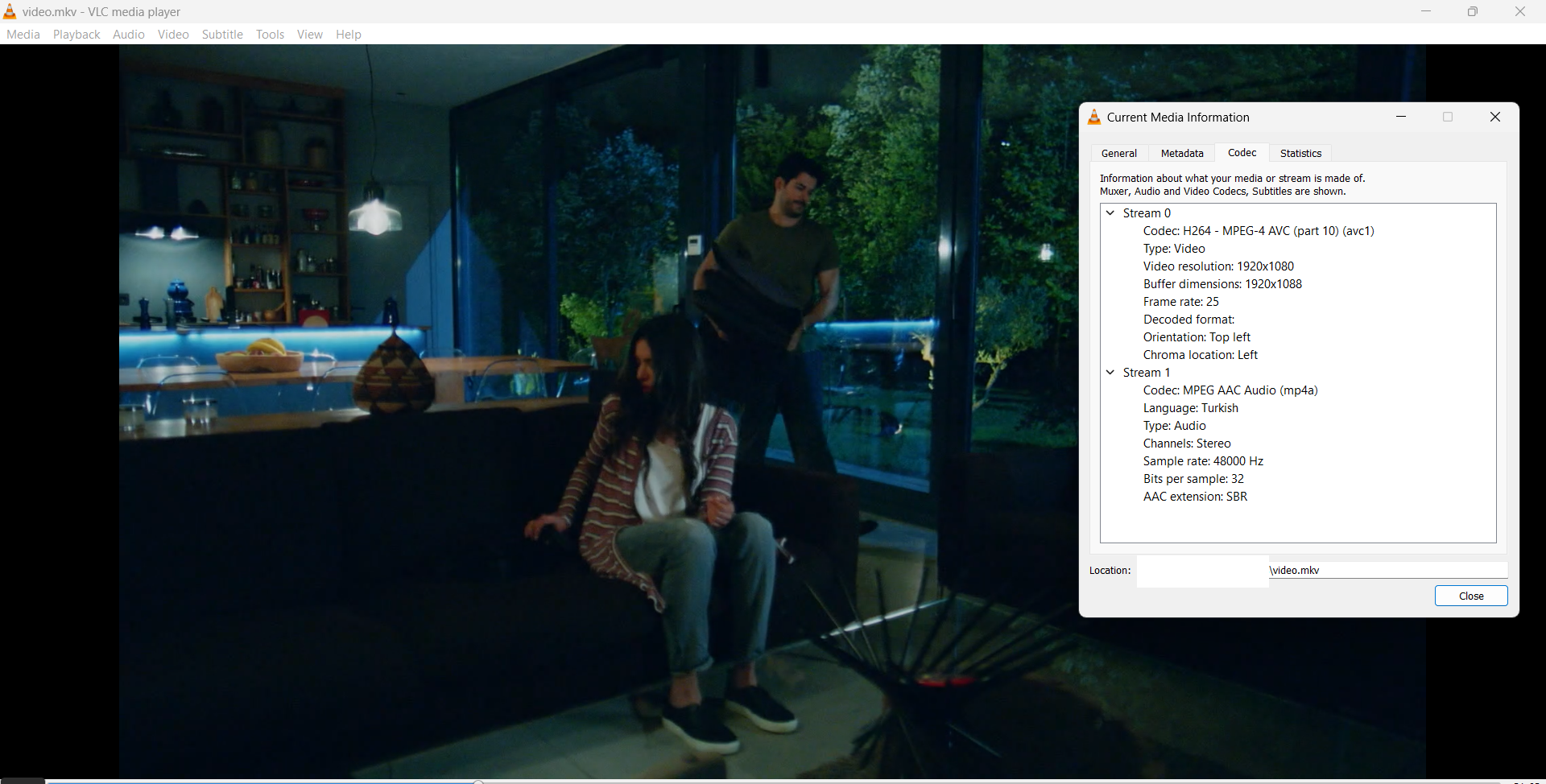Select 'Buffer dimensions: 1920x1088' row

1222,284
